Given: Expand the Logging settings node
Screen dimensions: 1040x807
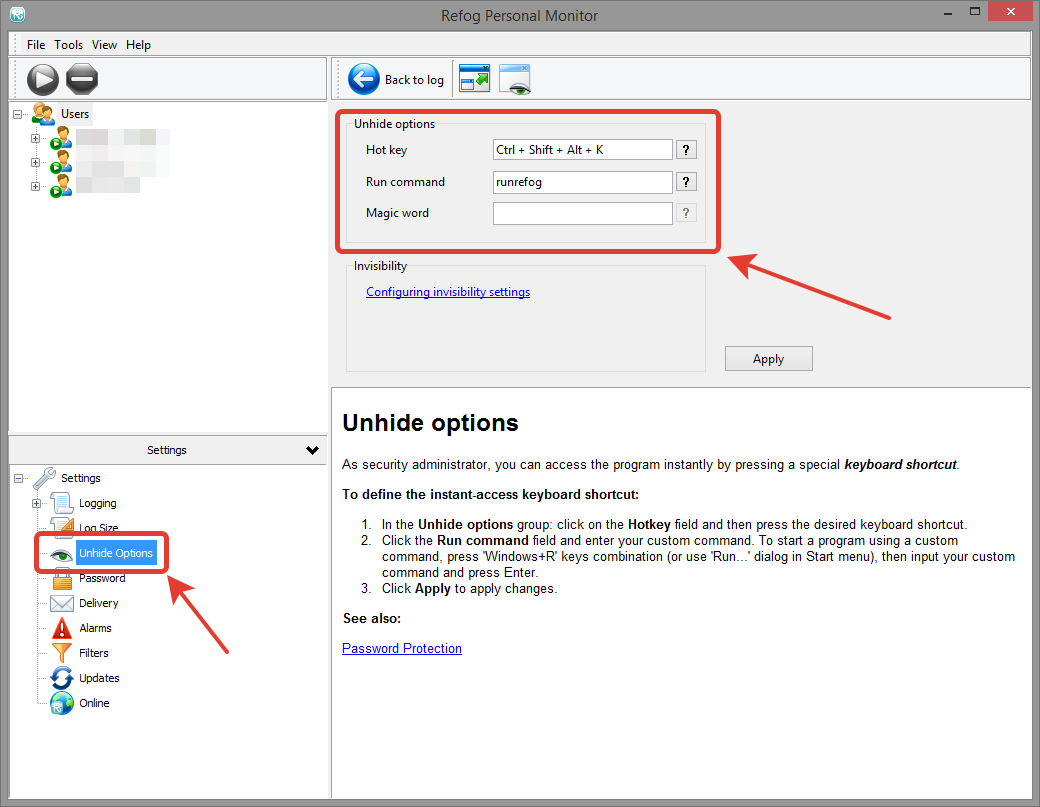Looking at the screenshot, I should [x=36, y=503].
